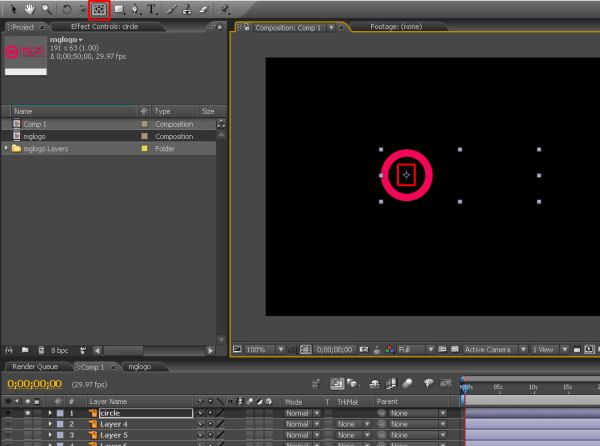This screenshot has width=600, height=446.
Task: Click the Live Update icon in timeline
Action: (337, 383)
